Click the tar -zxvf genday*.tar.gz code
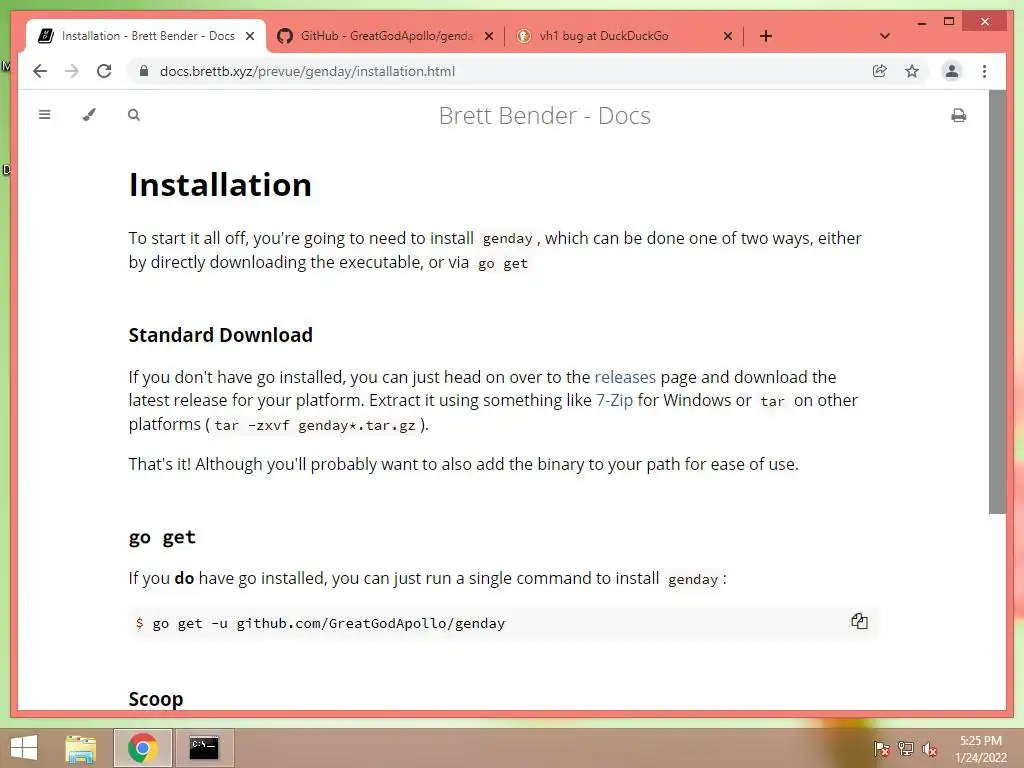Viewport: 1024px width, 768px height. click(x=315, y=425)
